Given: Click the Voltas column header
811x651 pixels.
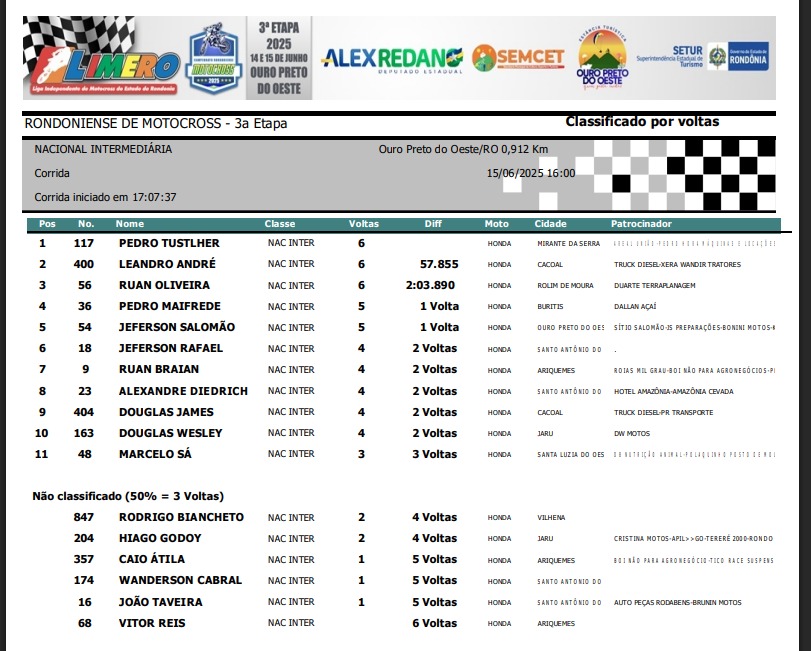Looking at the screenshot, I should [x=363, y=224].
